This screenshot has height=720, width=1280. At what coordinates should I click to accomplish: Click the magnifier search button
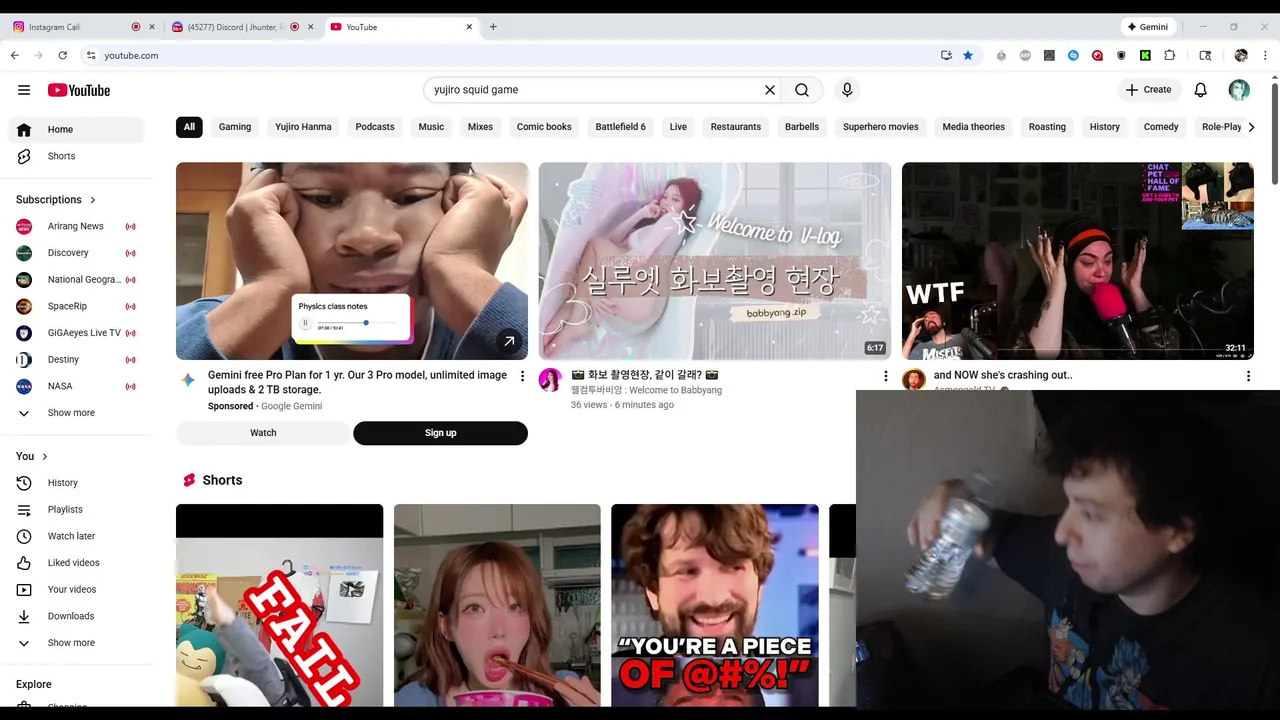click(x=802, y=90)
